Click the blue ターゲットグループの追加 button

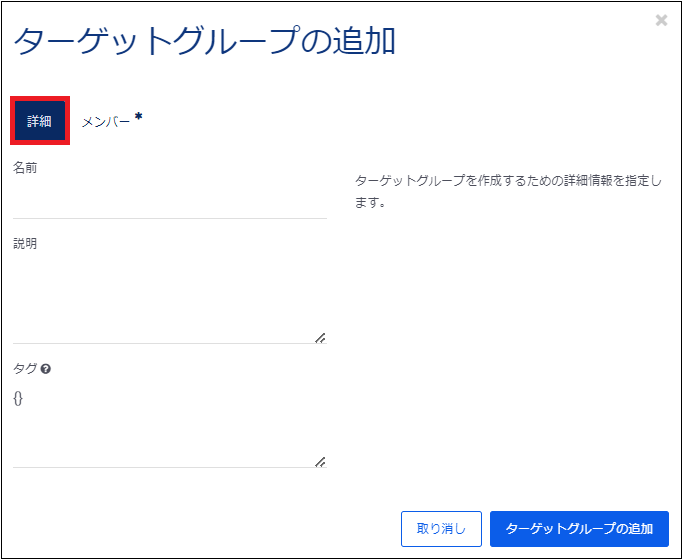[579, 529]
